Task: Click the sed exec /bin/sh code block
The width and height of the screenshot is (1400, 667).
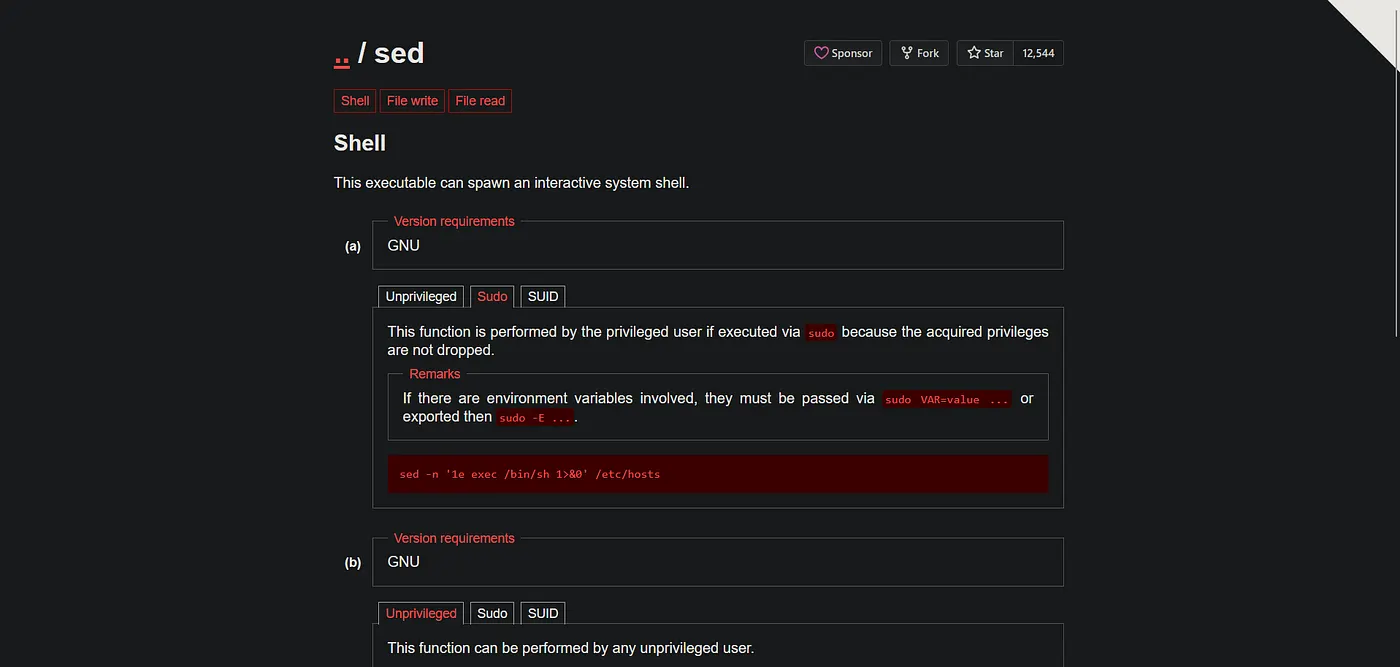Action: point(718,474)
